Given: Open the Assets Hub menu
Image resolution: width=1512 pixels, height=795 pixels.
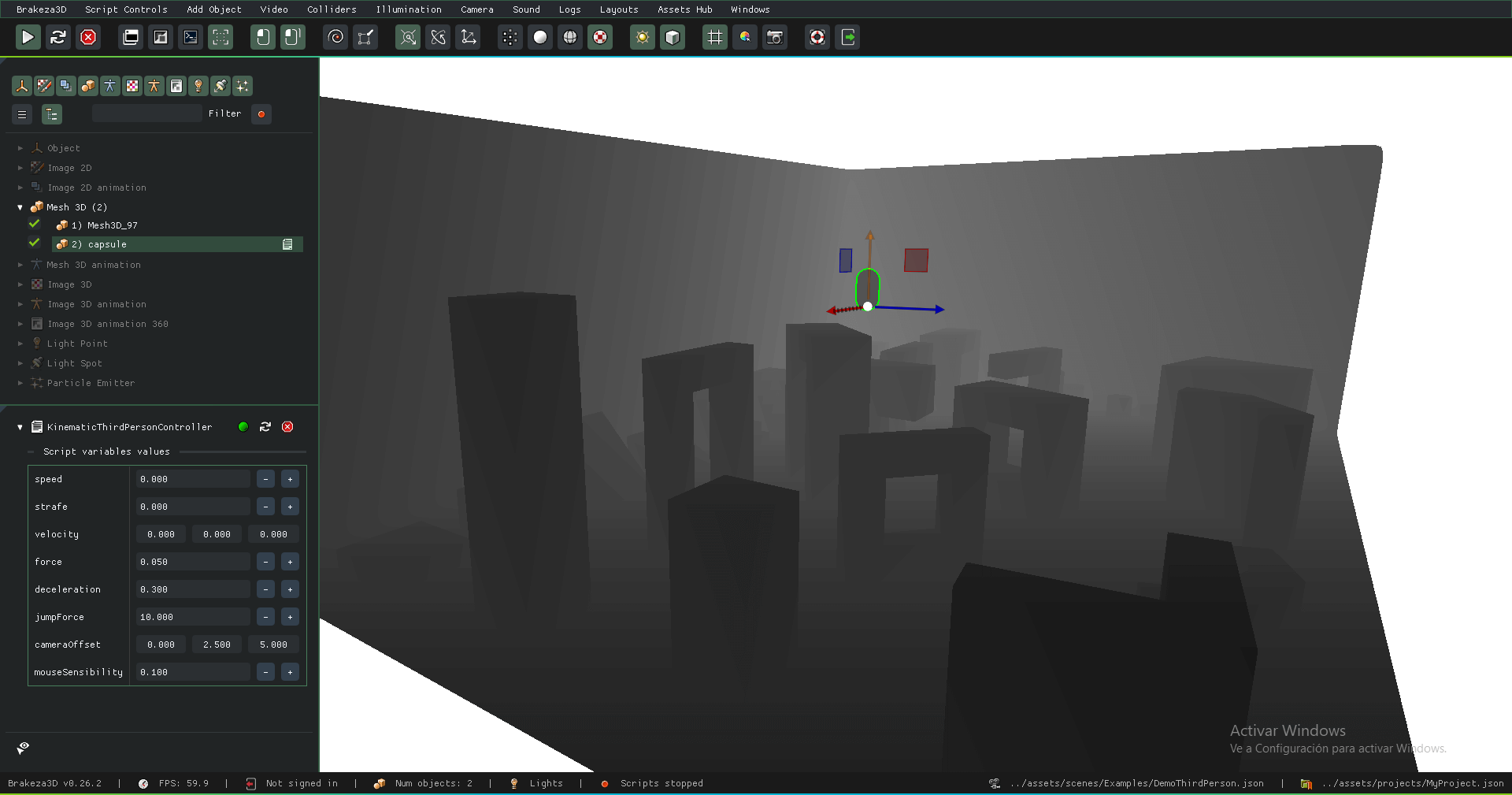Looking at the screenshot, I should (684, 9).
